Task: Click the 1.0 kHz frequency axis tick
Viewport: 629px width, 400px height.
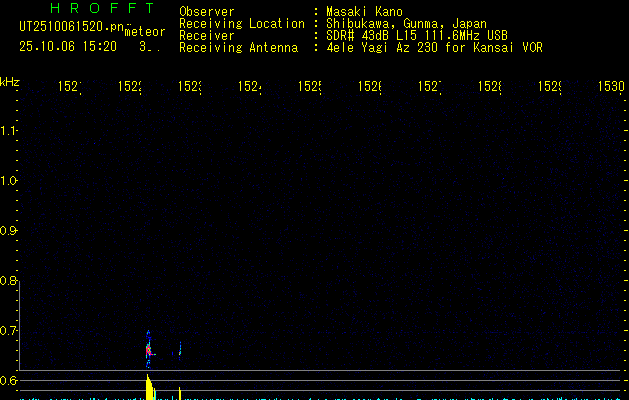Action: [x=10, y=181]
